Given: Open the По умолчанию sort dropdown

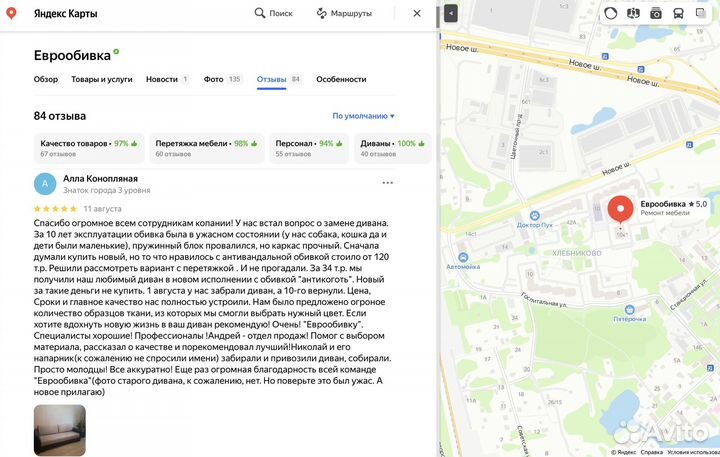Looking at the screenshot, I should [363, 116].
